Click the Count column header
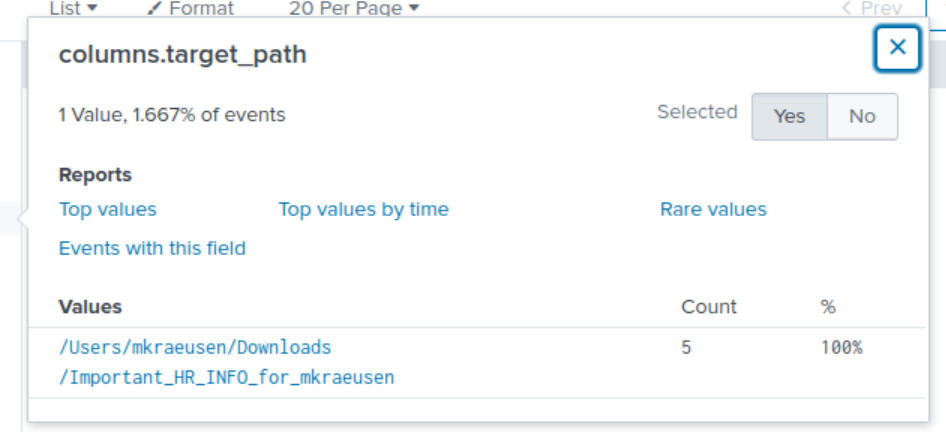Screen dimensions: 946x432 coord(709,307)
